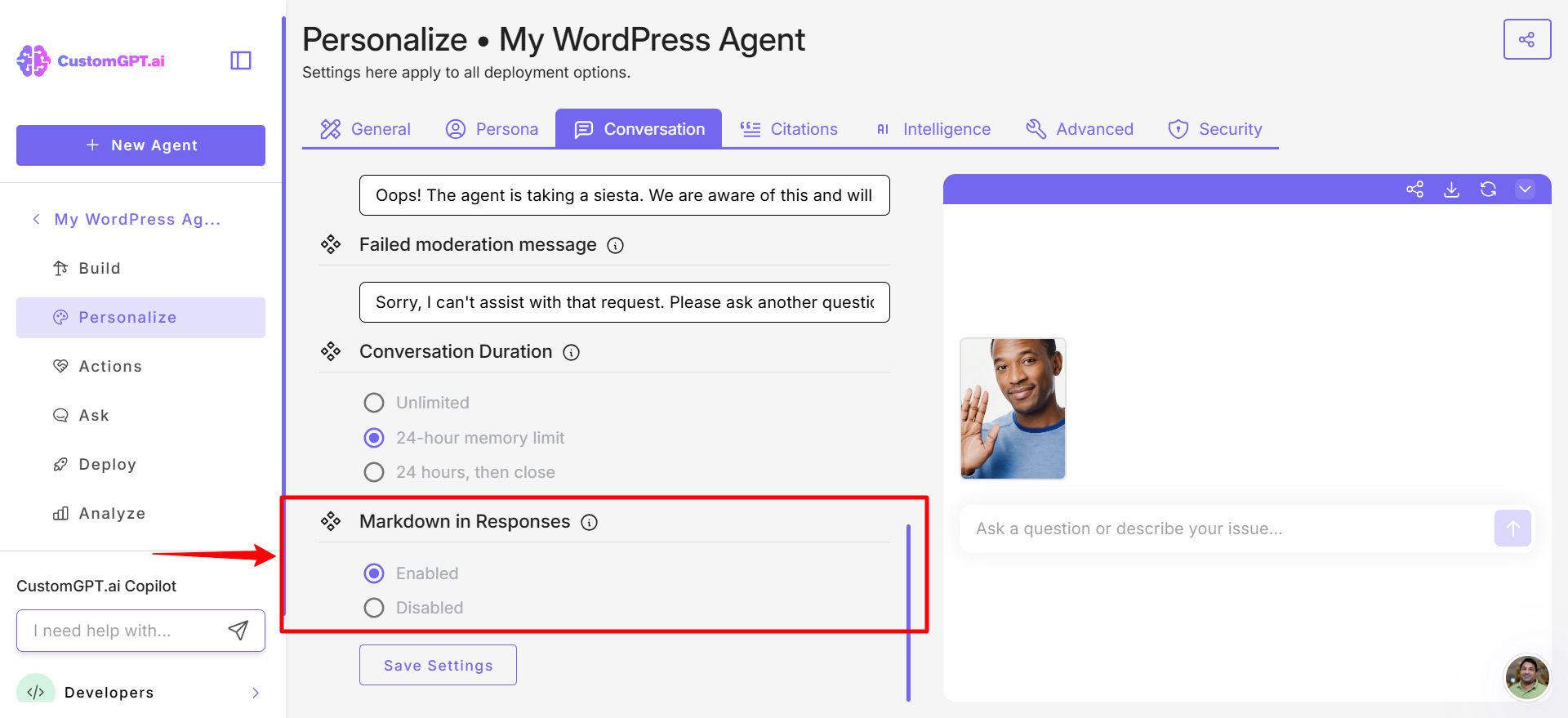1568x718 pixels.
Task: Open the General tab
Action: pyautogui.click(x=365, y=129)
